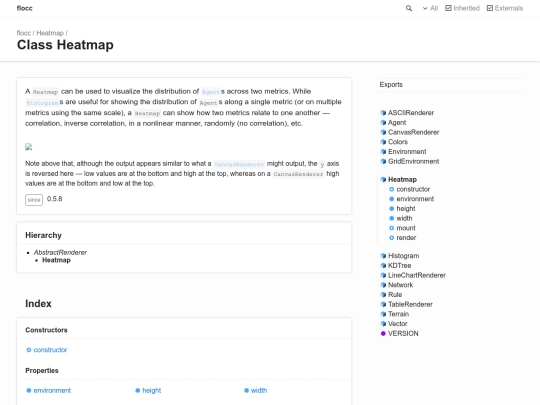Toggle the Externals checkbox

click(490, 8)
